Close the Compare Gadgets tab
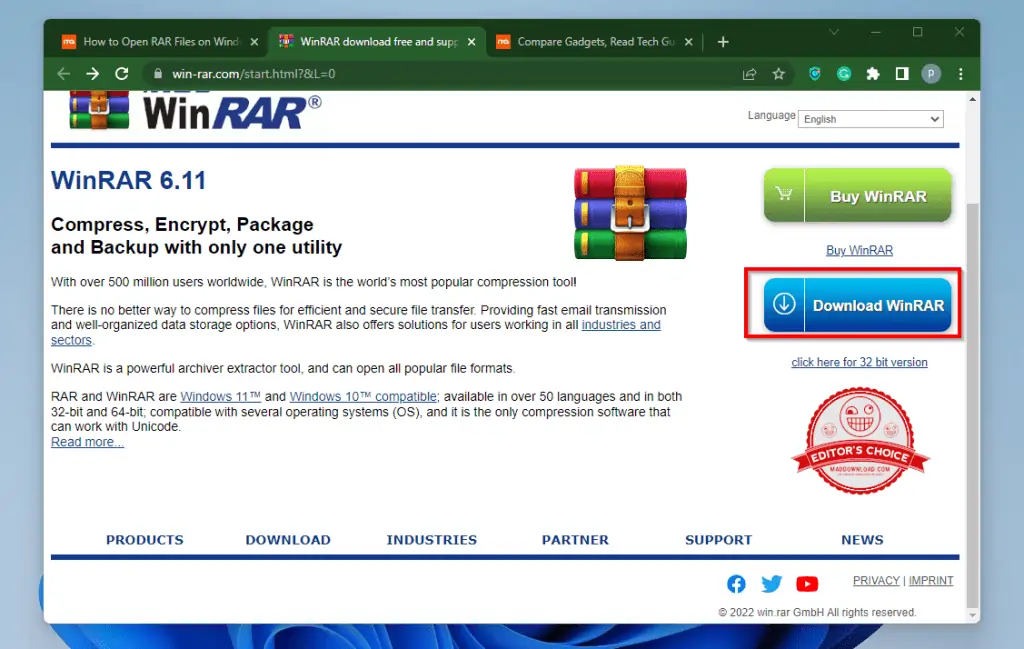The height and width of the screenshot is (649, 1024). [688, 42]
